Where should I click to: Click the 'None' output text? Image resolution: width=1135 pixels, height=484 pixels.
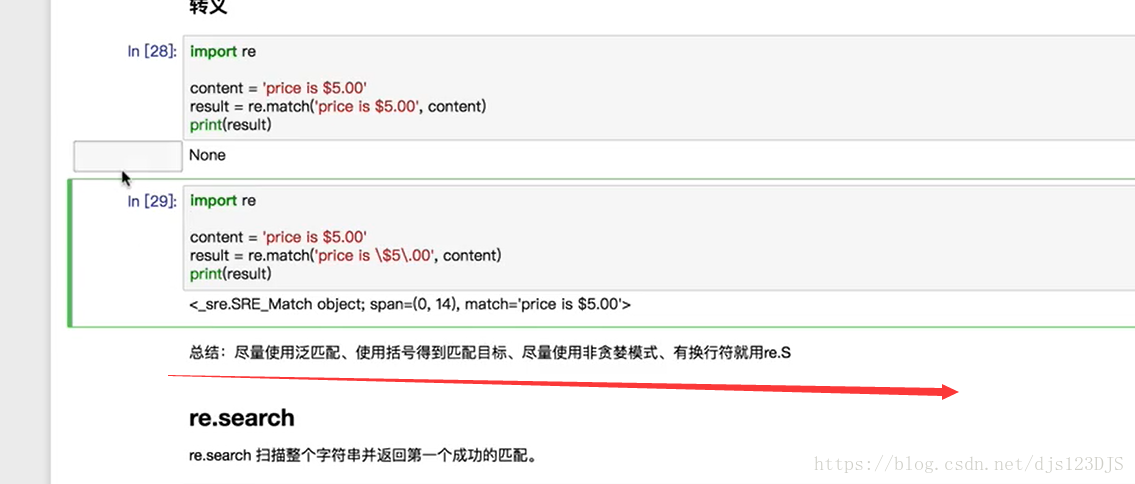(x=207, y=155)
